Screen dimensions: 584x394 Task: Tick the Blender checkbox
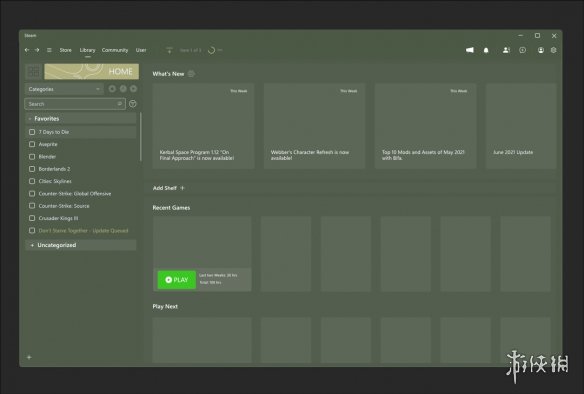pyautogui.click(x=32, y=157)
